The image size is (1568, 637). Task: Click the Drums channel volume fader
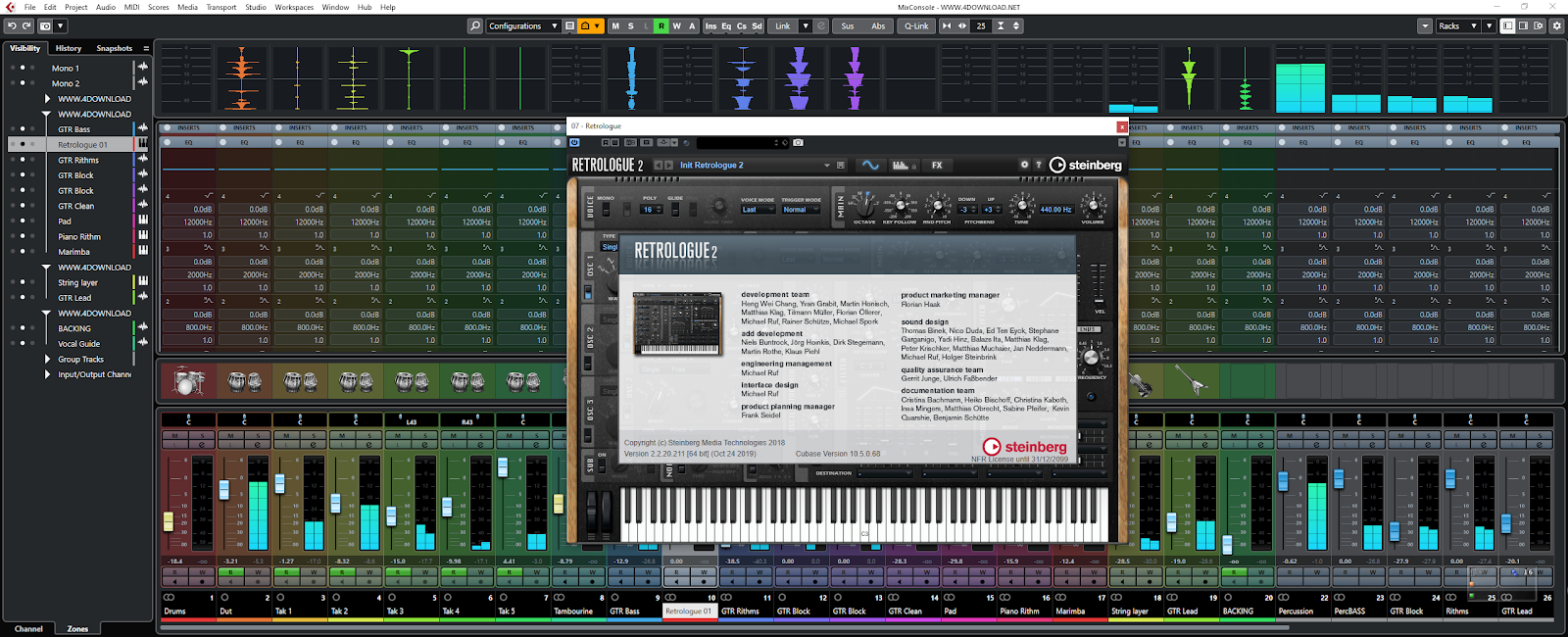(169, 520)
